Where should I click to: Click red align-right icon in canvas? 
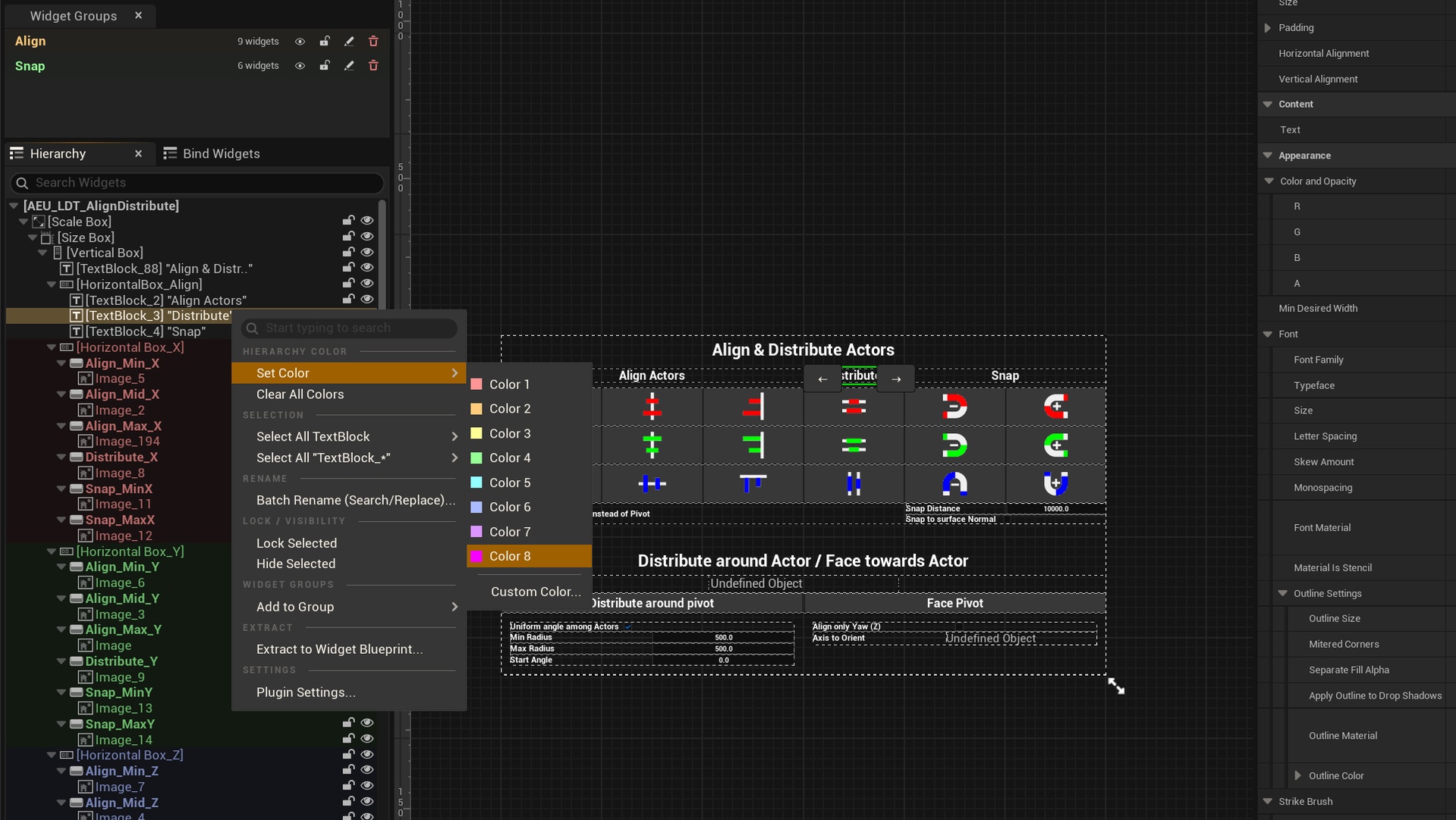753,407
